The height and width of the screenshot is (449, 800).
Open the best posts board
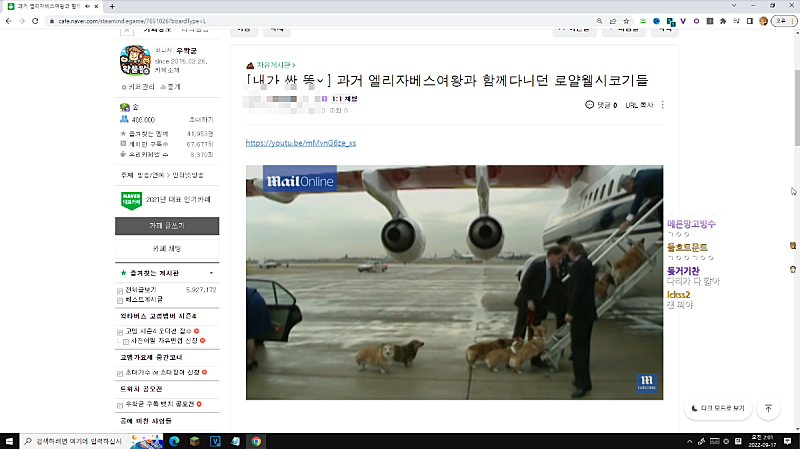tap(144, 300)
